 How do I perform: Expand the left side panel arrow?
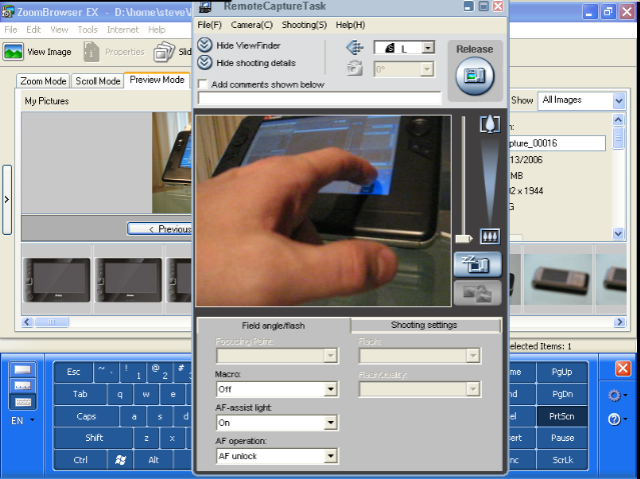7,200
